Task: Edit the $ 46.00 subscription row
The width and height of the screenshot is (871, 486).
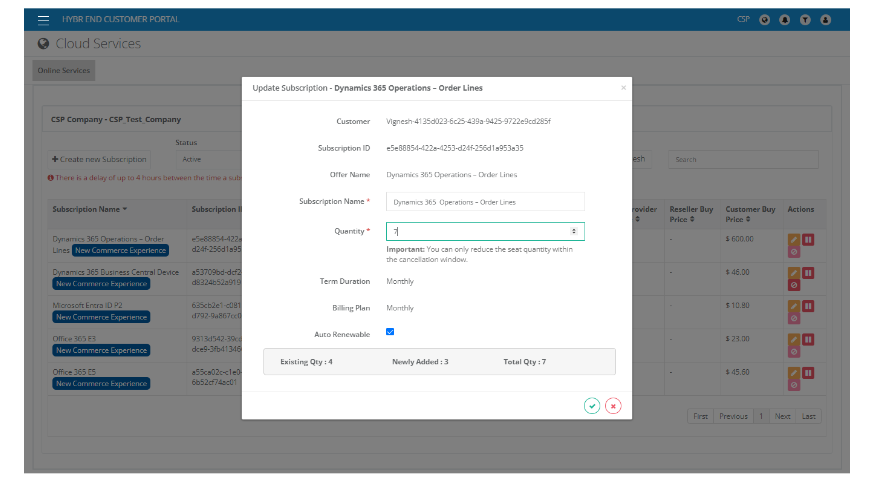Action: [x=793, y=273]
